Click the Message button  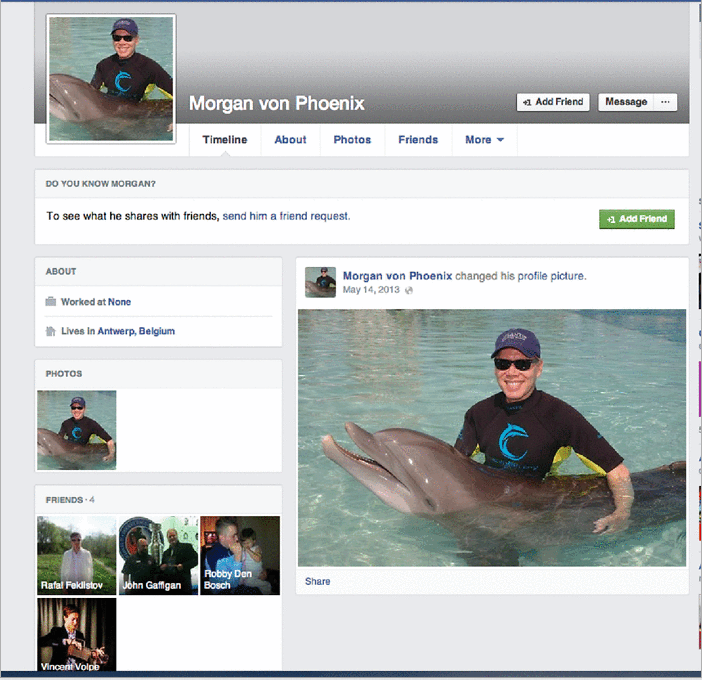click(x=626, y=102)
